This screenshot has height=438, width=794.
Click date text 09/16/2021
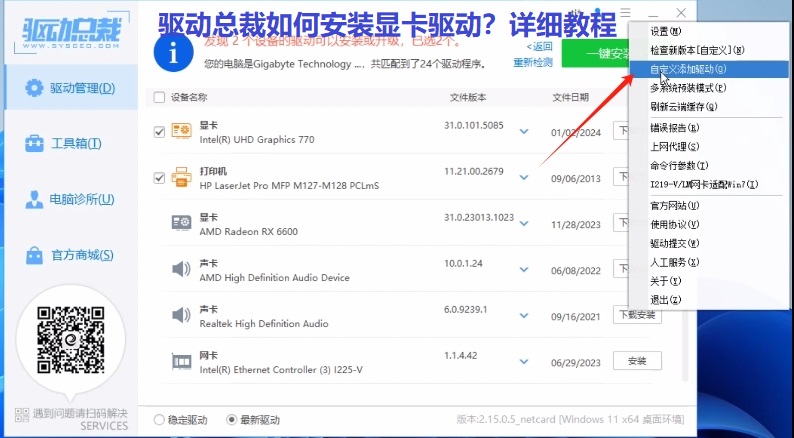pos(576,317)
